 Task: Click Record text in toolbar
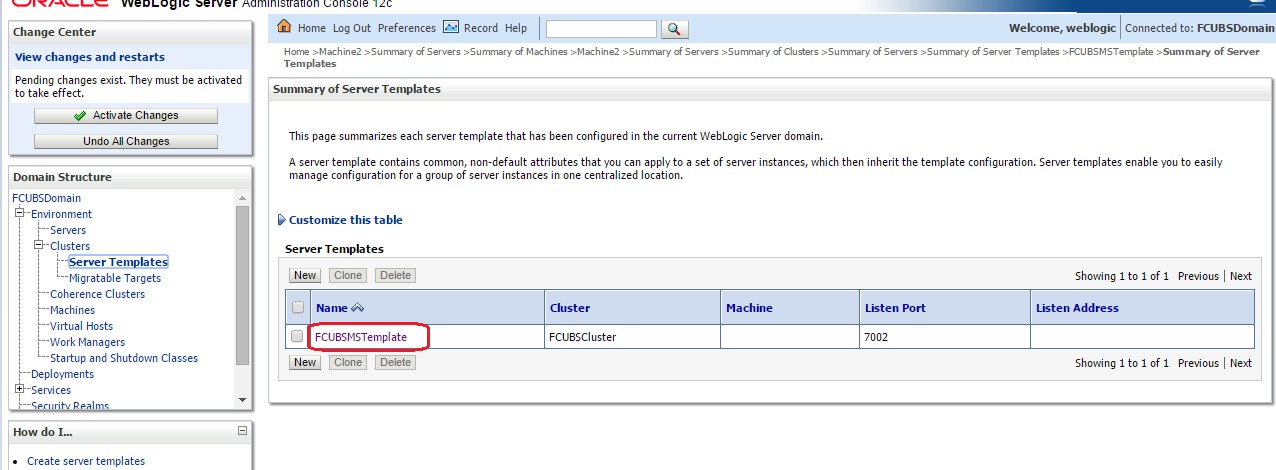pos(481,28)
